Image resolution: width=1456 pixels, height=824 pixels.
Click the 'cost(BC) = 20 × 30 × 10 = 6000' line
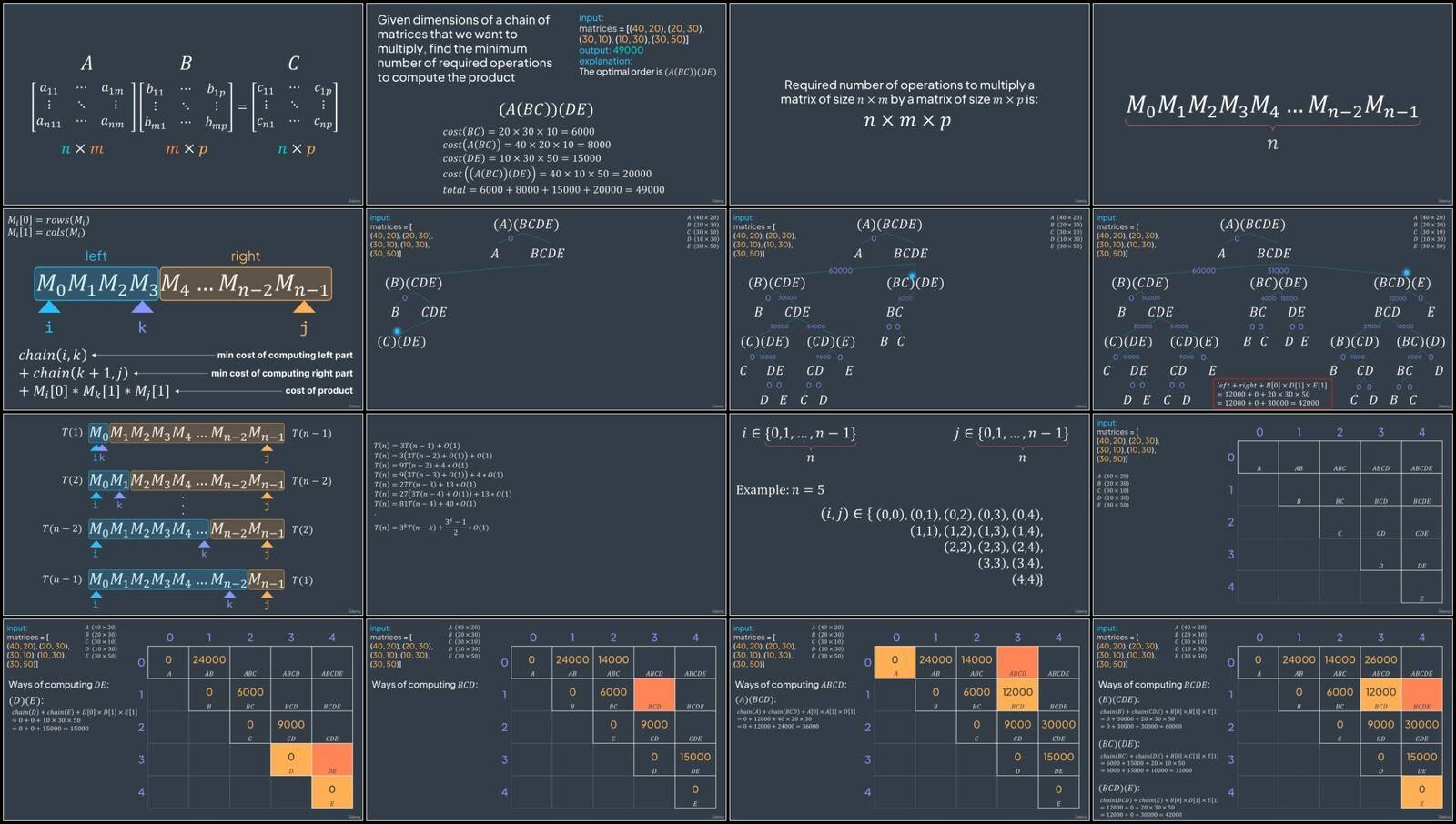point(519,131)
